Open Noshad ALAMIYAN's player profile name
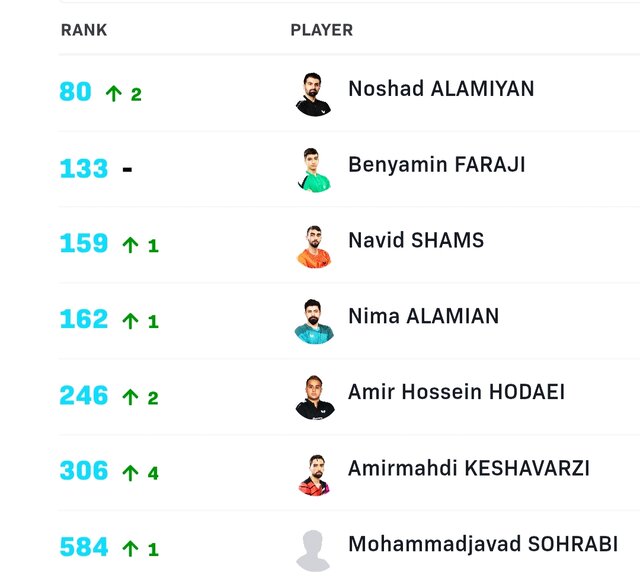The width and height of the screenshot is (640, 585). [x=441, y=89]
